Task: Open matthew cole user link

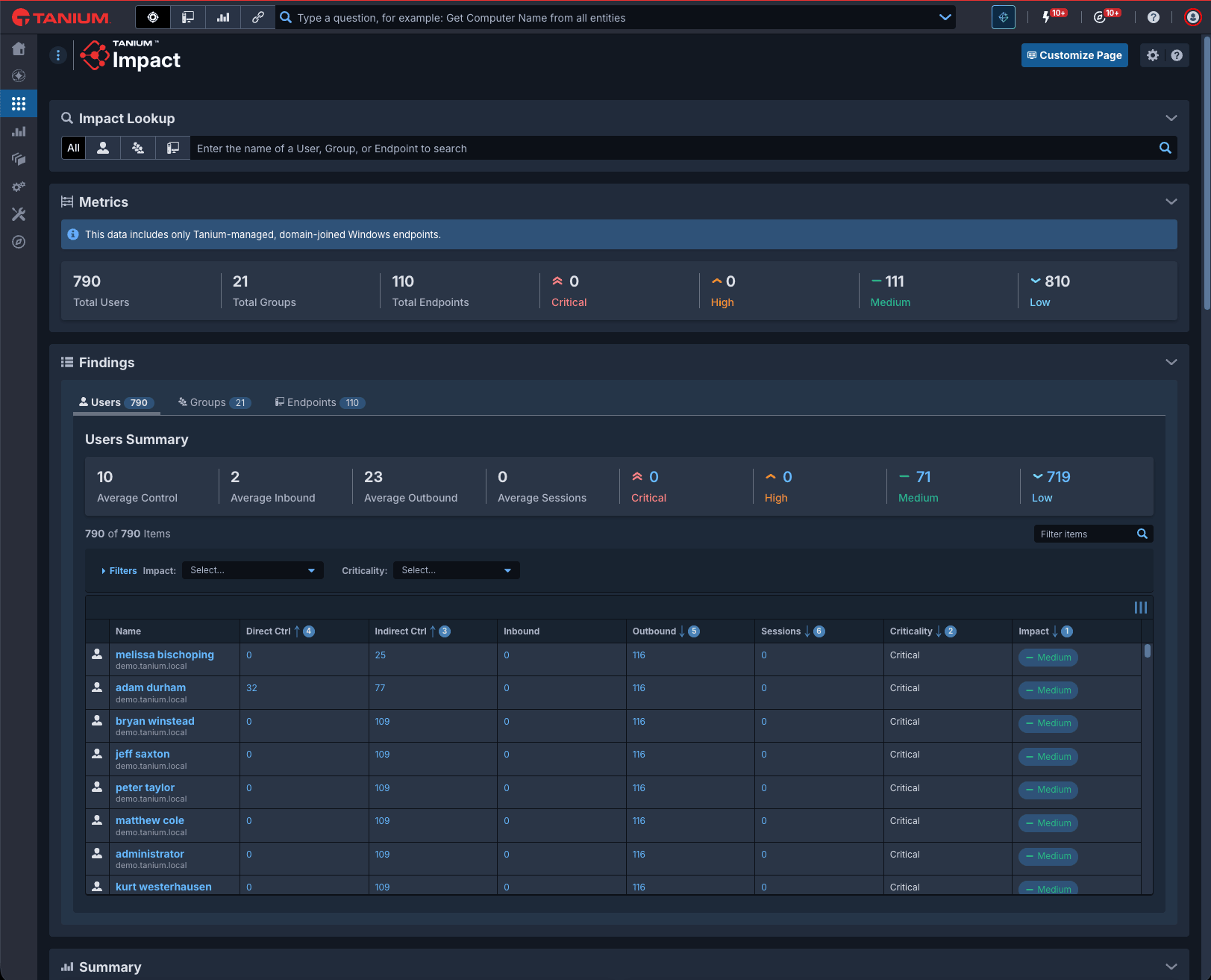Action: tap(150, 820)
